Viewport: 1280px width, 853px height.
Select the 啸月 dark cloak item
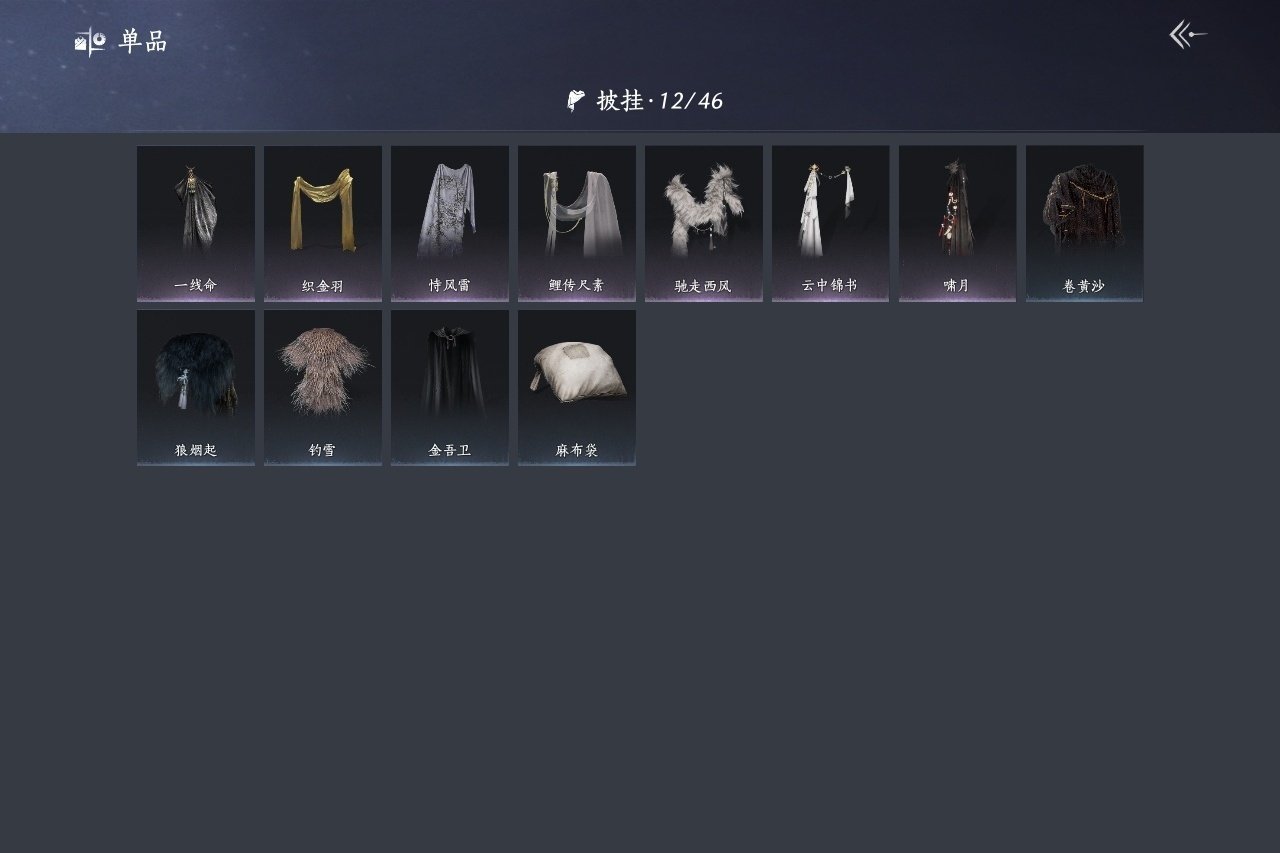(958, 223)
